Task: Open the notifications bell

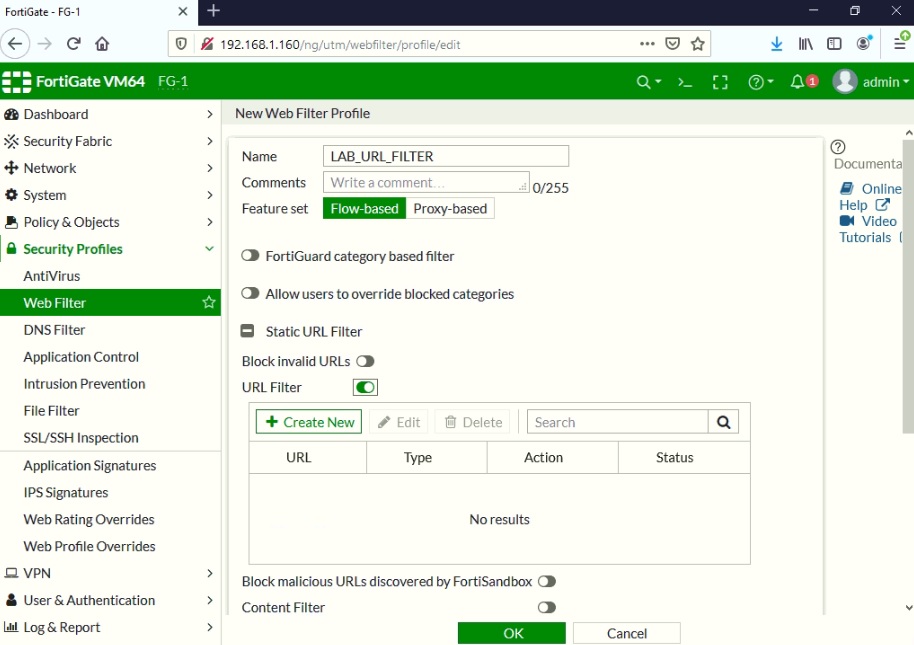Action: pyautogui.click(x=799, y=81)
